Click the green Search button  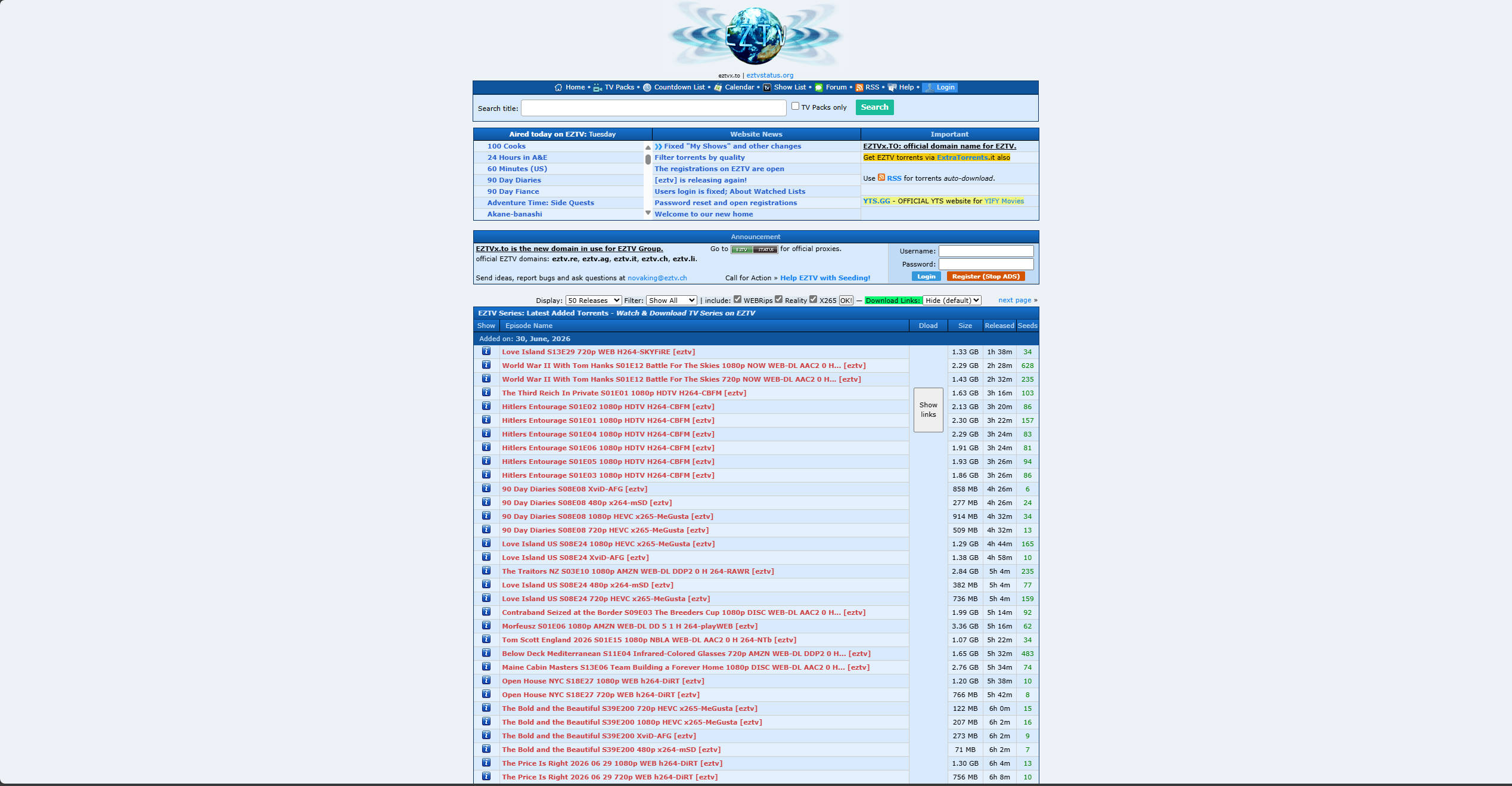[874, 107]
